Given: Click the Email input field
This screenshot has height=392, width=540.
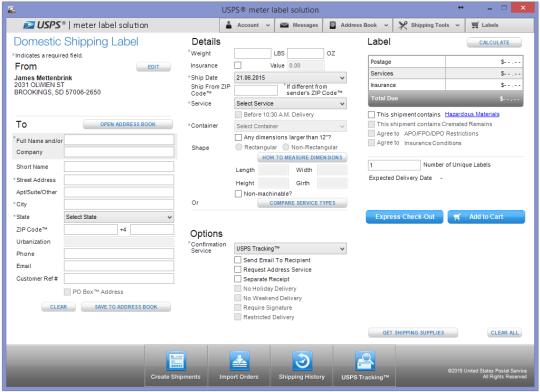Looking at the screenshot, I should (x=119, y=266).
